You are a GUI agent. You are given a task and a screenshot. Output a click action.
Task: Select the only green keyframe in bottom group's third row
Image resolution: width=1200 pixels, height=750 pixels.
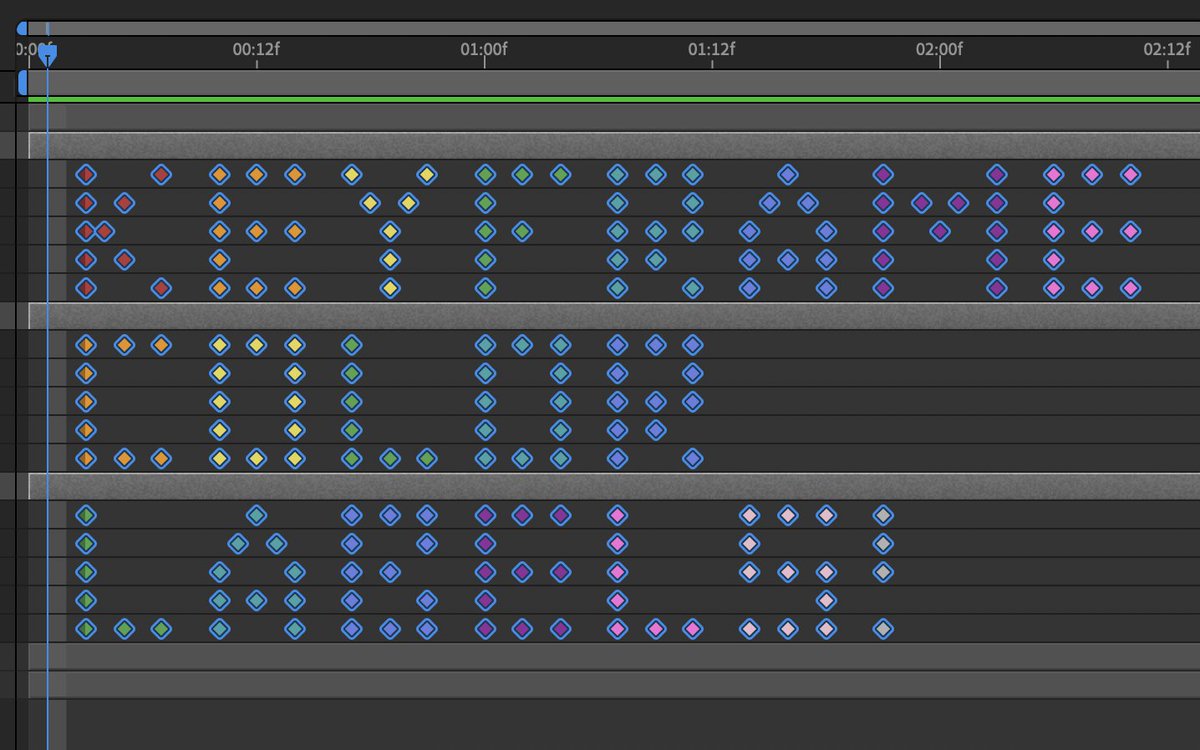click(86, 573)
